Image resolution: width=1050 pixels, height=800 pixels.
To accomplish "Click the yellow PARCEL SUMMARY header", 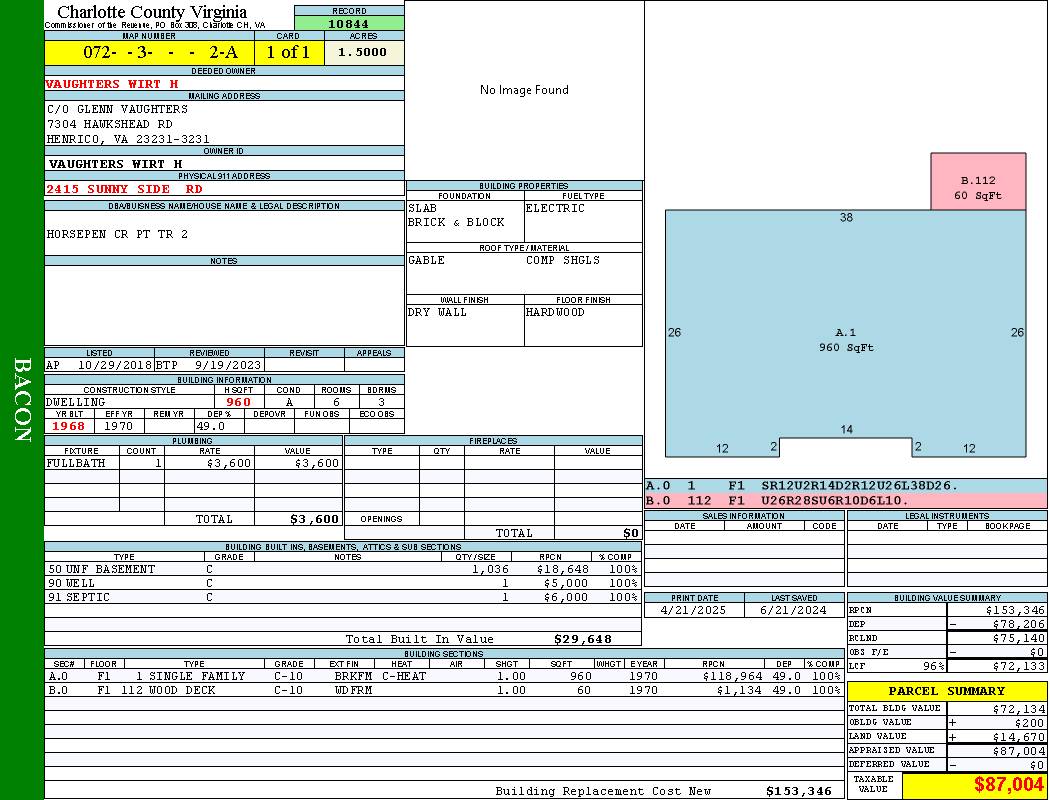I will [946, 691].
